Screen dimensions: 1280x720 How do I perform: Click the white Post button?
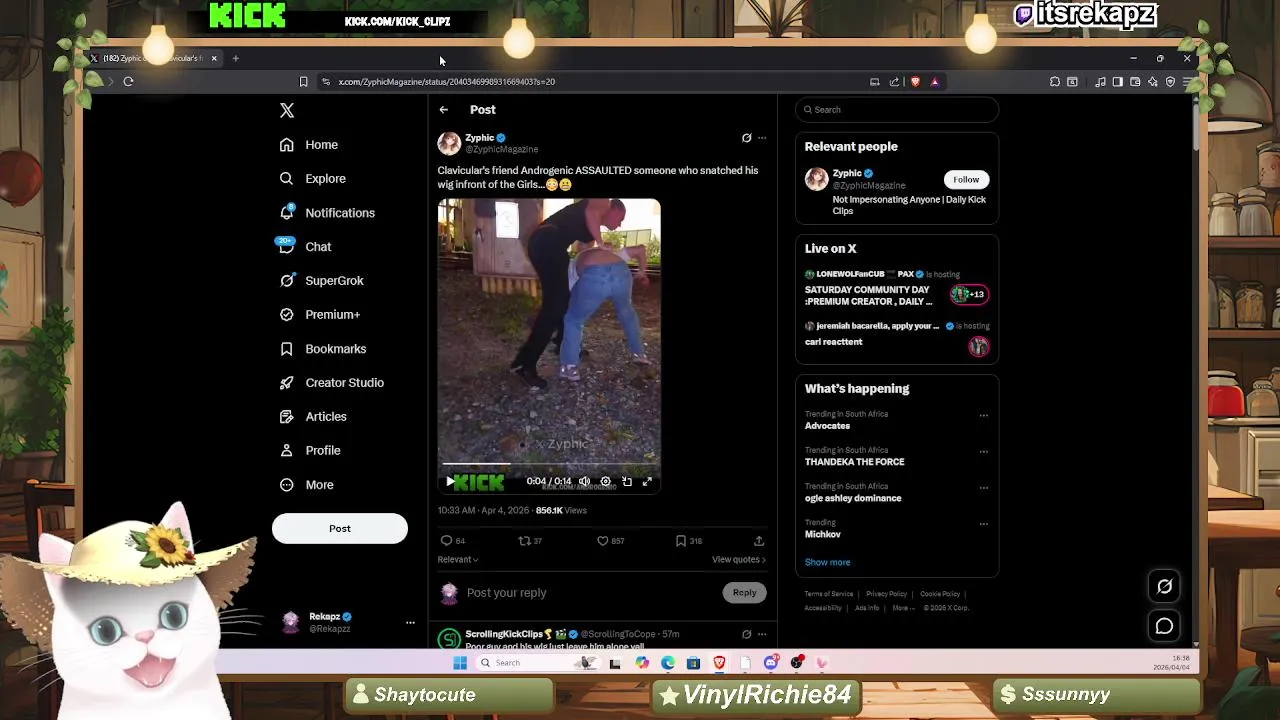pos(340,528)
